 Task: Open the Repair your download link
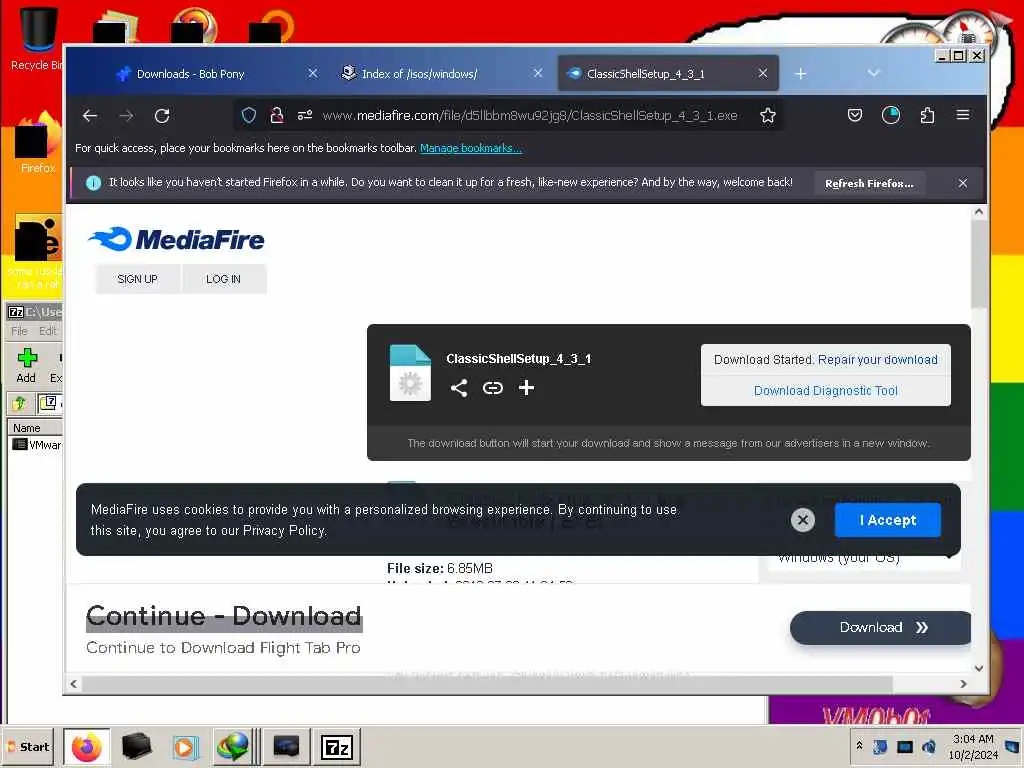(x=878, y=360)
